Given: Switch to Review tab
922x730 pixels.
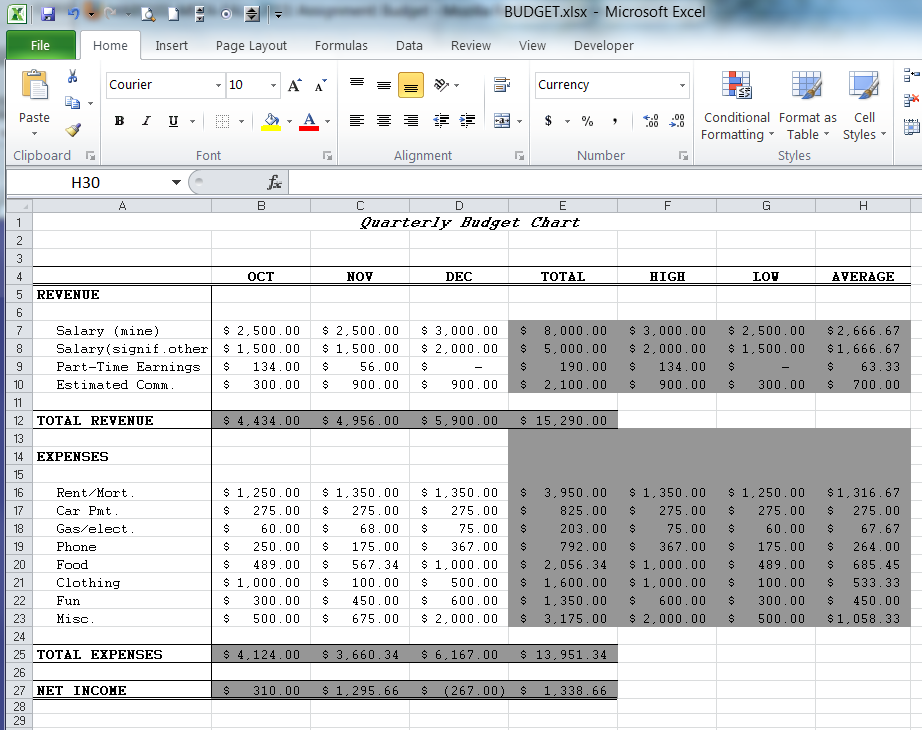Looking at the screenshot, I should coord(470,45).
